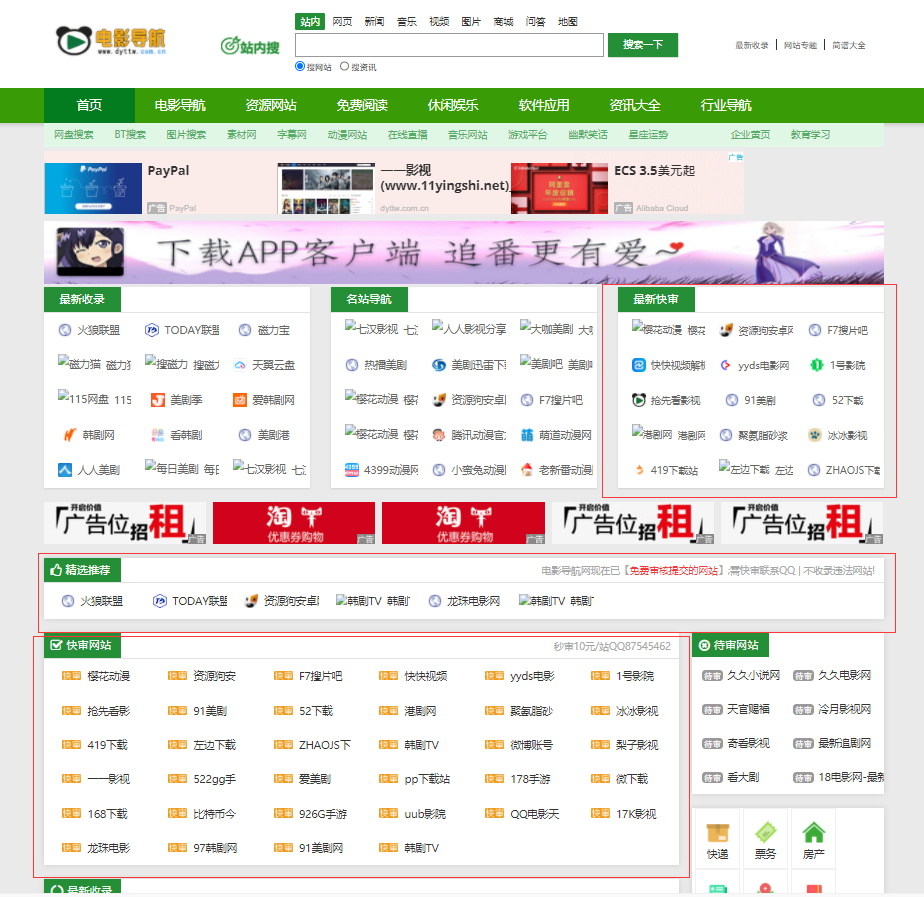Click the 4399动漫网 icon
The image size is (924, 897).
pyautogui.click(x=352, y=470)
